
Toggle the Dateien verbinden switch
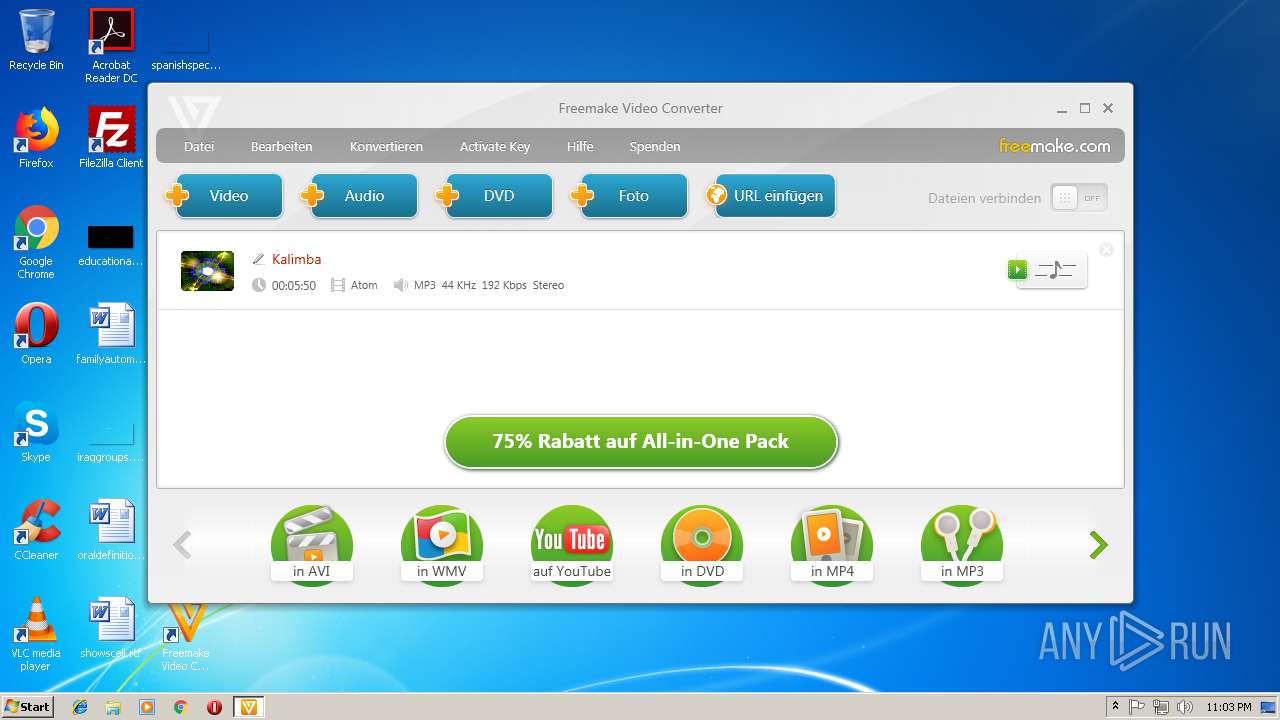(x=1079, y=198)
